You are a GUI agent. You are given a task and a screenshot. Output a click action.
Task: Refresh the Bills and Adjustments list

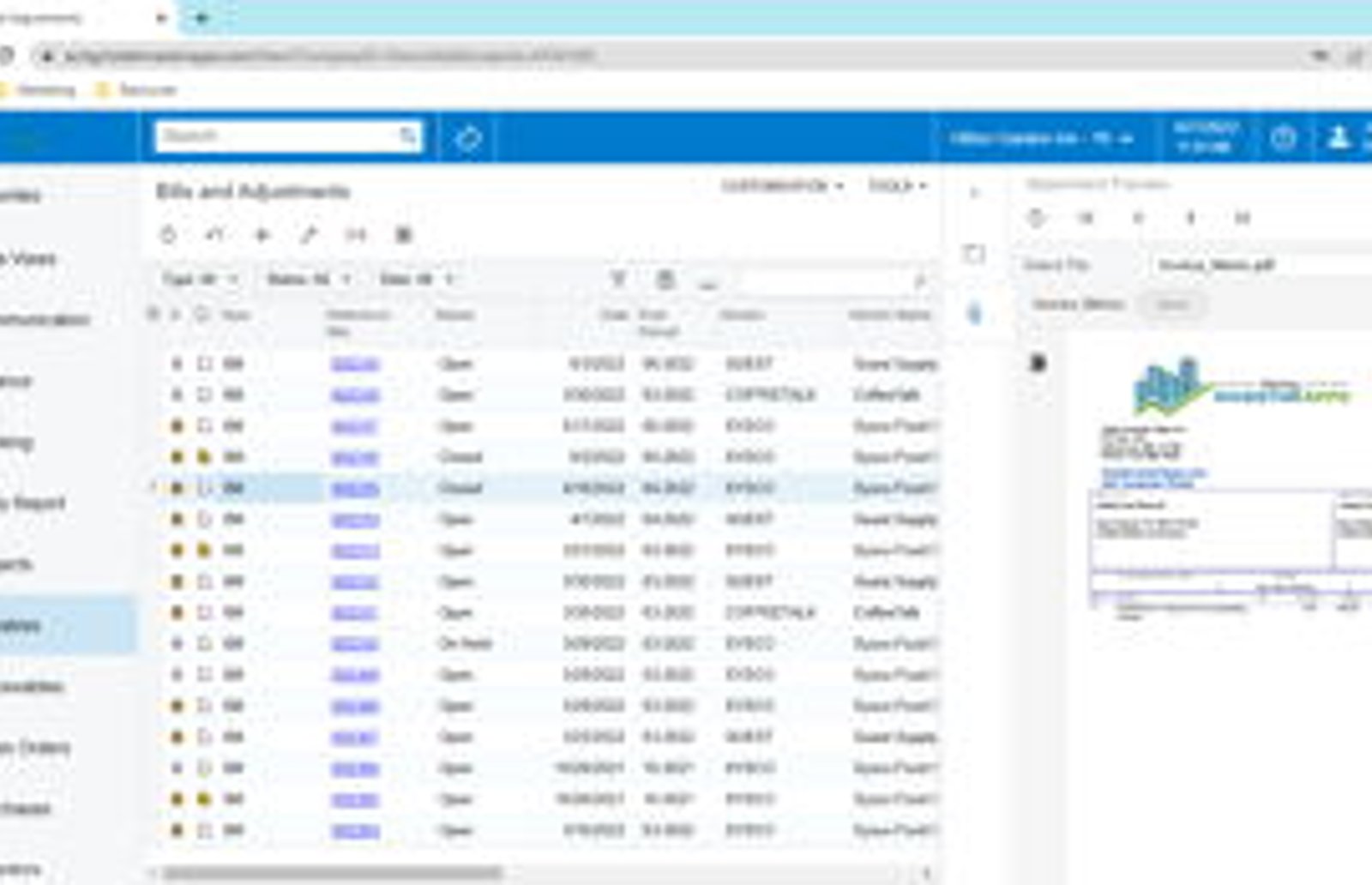[168, 235]
